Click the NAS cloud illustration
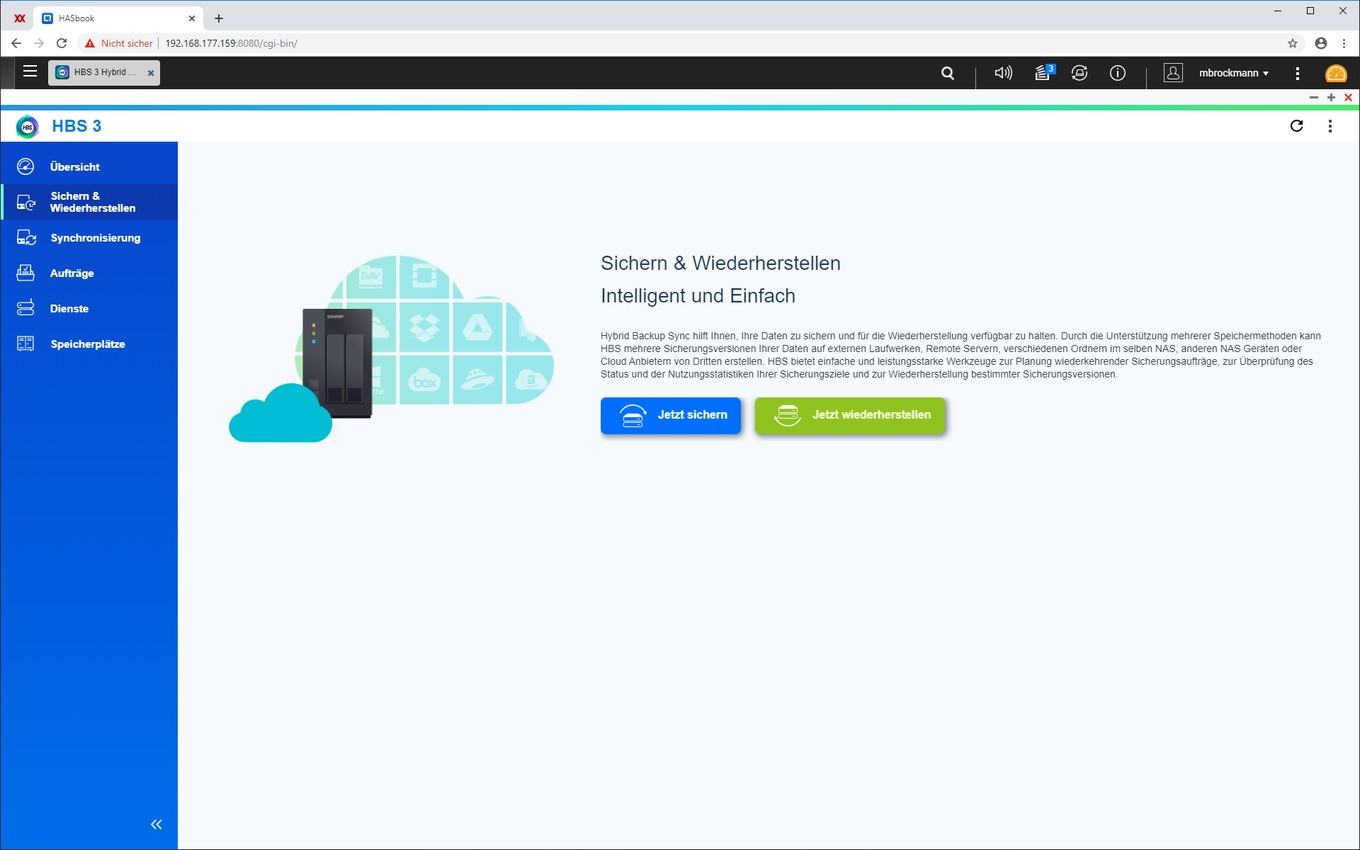1360x850 pixels. [391, 348]
